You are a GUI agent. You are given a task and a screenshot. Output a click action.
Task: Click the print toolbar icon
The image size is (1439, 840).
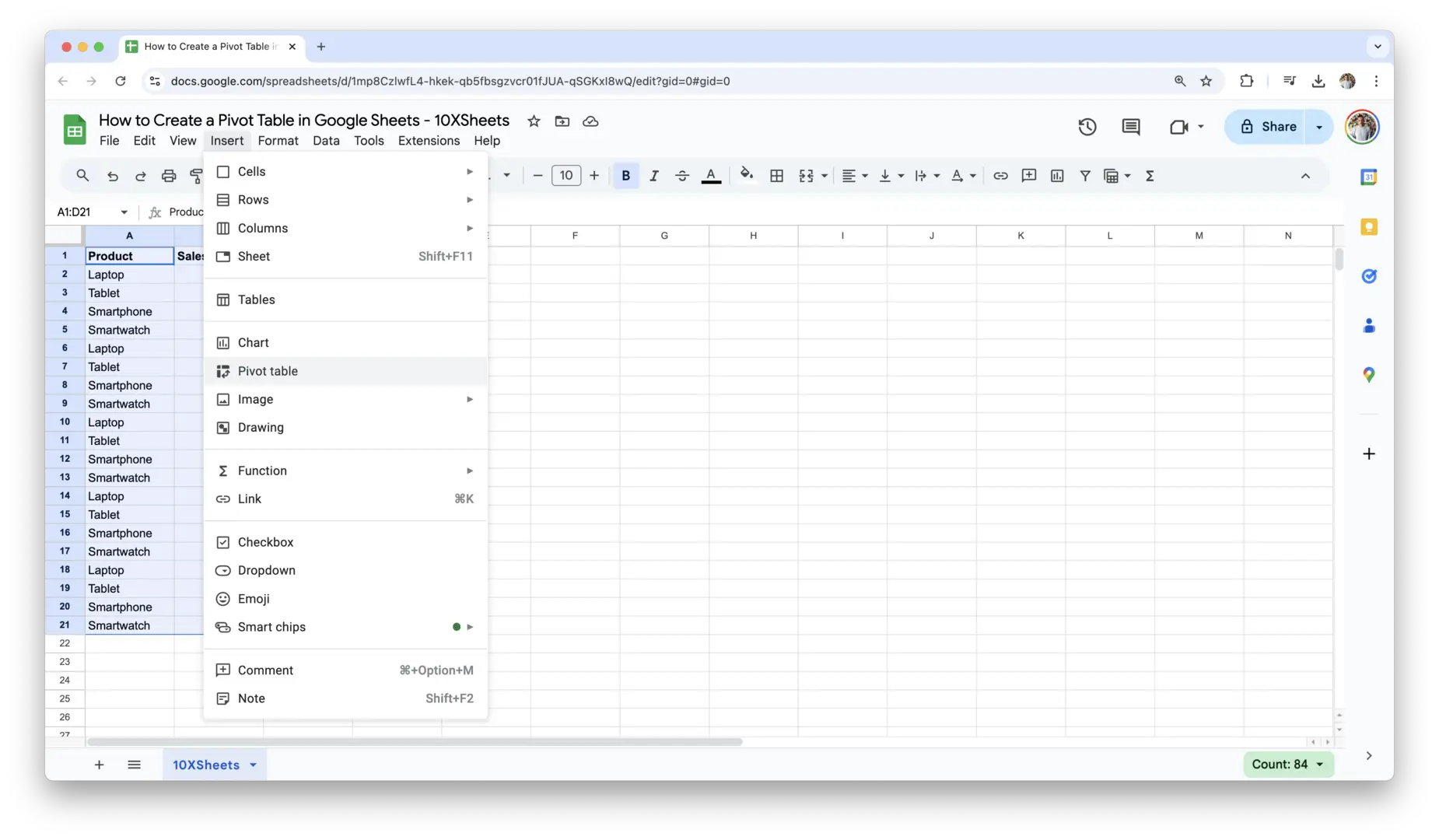click(169, 176)
